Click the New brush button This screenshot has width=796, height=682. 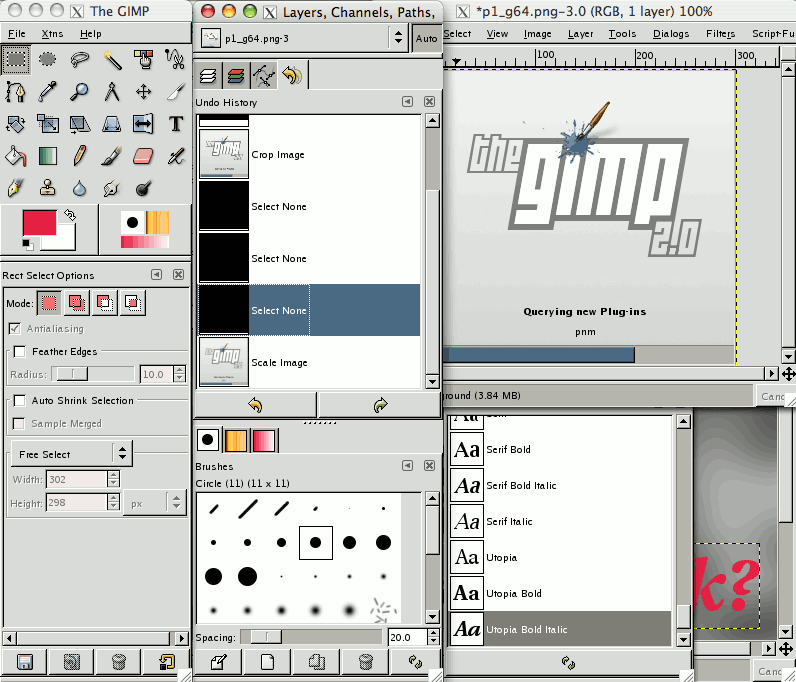point(267,662)
